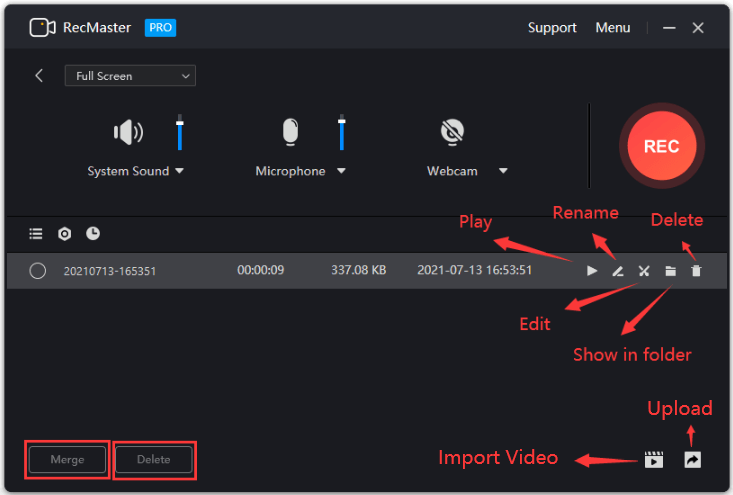This screenshot has height=495, width=733.
Task: Click the RecMaster camera logo icon
Action: pyautogui.click(x=43, y=28)
